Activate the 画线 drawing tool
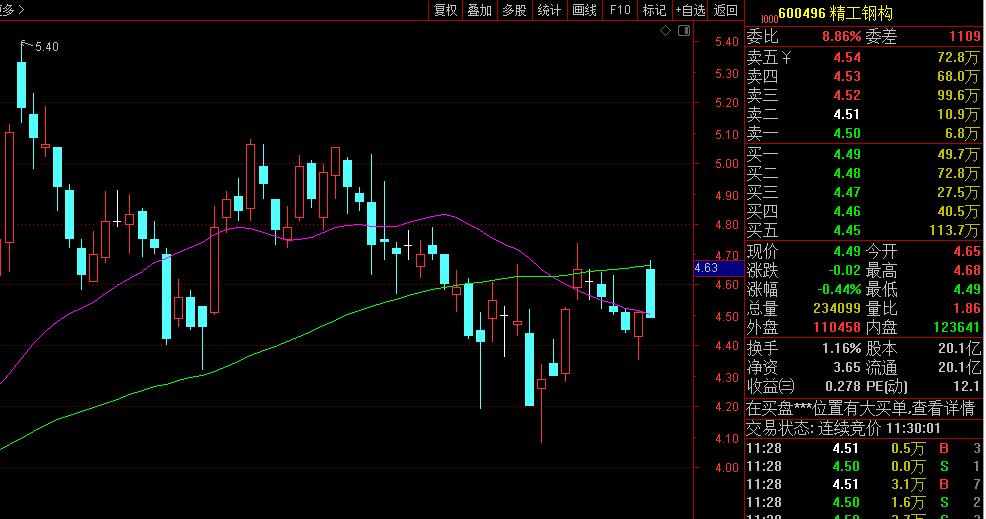Viewport: 986px width, 519px height. coord(584,10)
